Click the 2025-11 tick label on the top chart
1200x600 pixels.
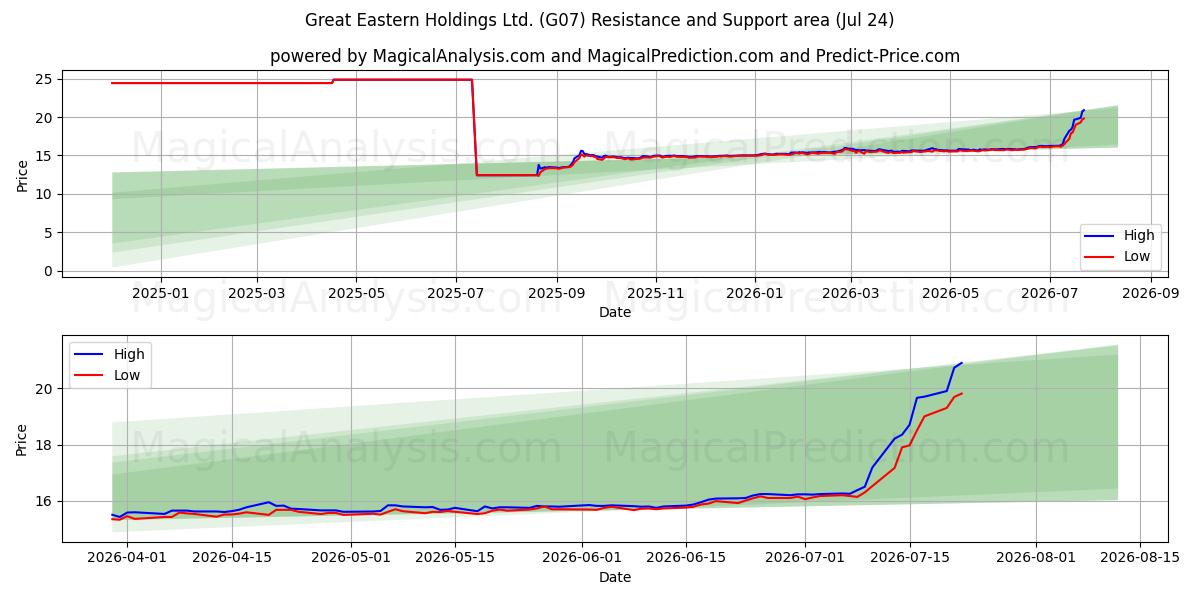(656, 293)
